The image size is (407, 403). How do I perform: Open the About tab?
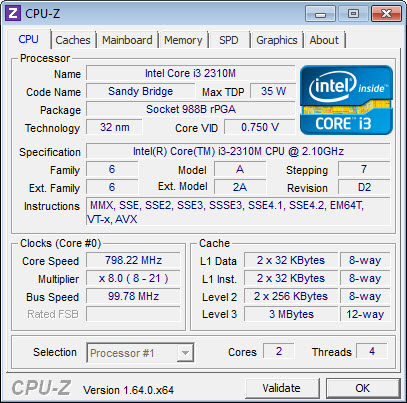pos(324,40)
